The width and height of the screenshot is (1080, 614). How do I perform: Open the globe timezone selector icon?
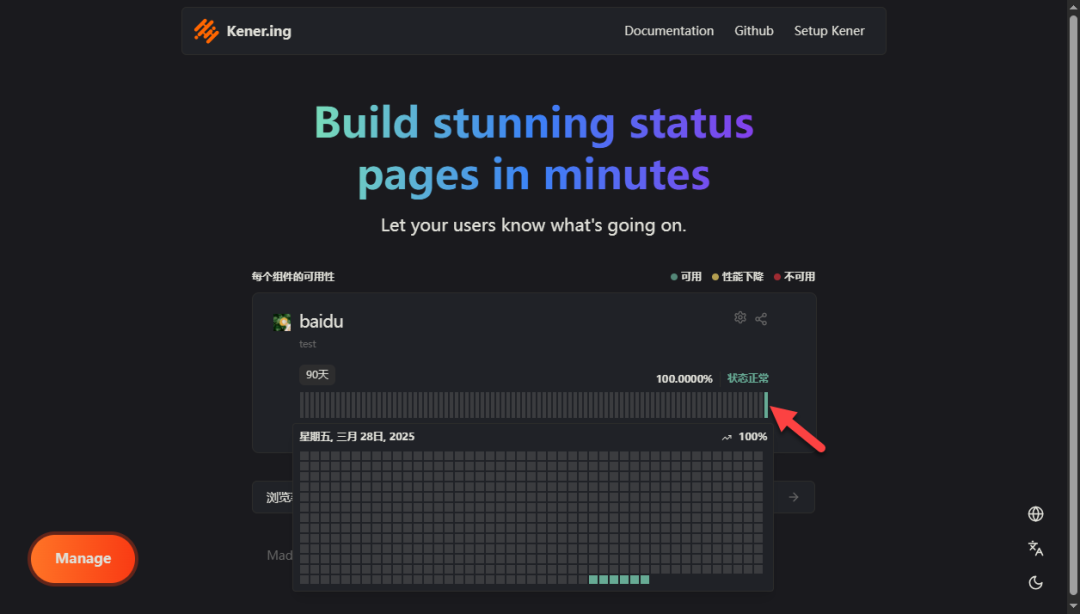[1035, 514]
